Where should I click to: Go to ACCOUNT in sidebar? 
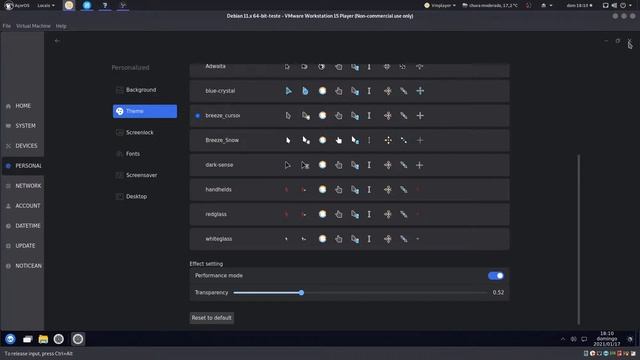coord(23,206)
